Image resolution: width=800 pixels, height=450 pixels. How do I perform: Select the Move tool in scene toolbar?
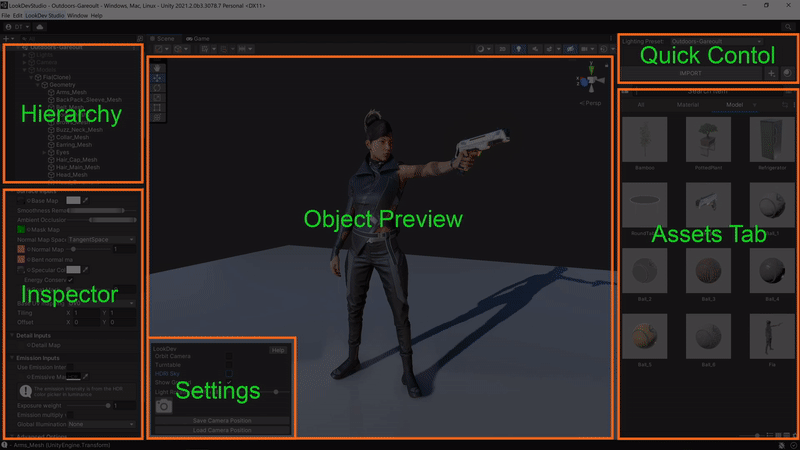[157, 78]
